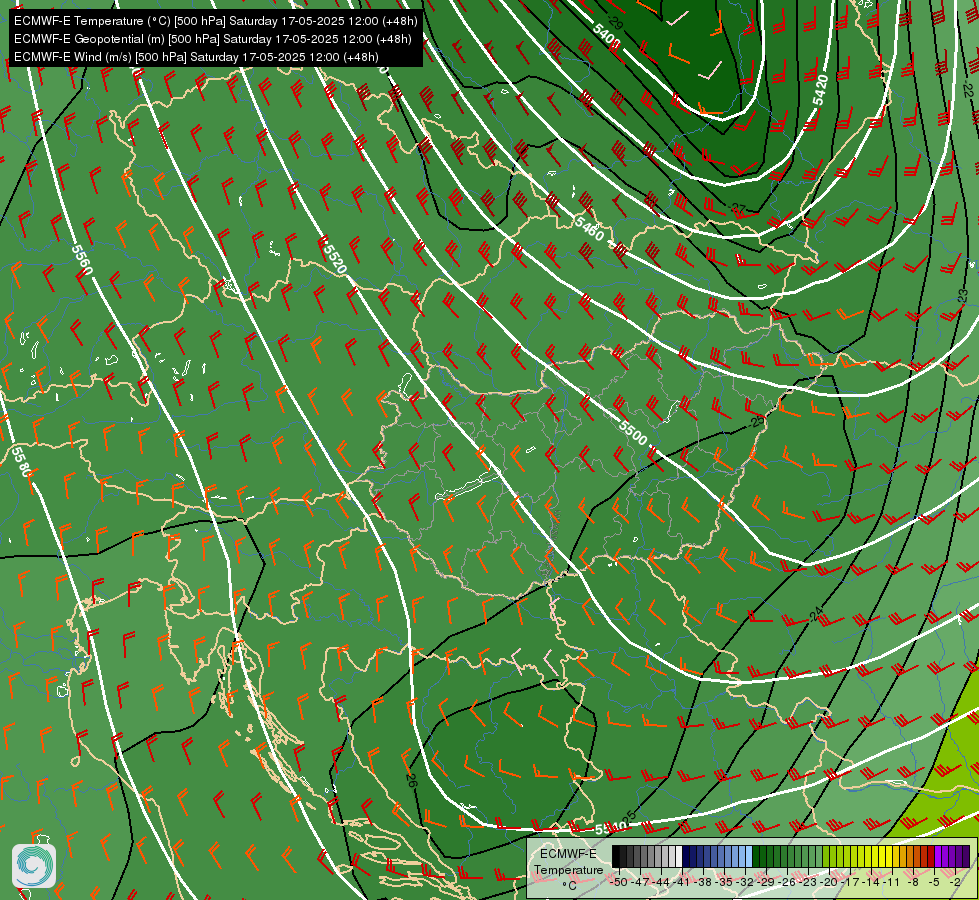Screen dimensions: 979x900
Task: Click the 5520 geopotential contour label
Action: point(335,258)
